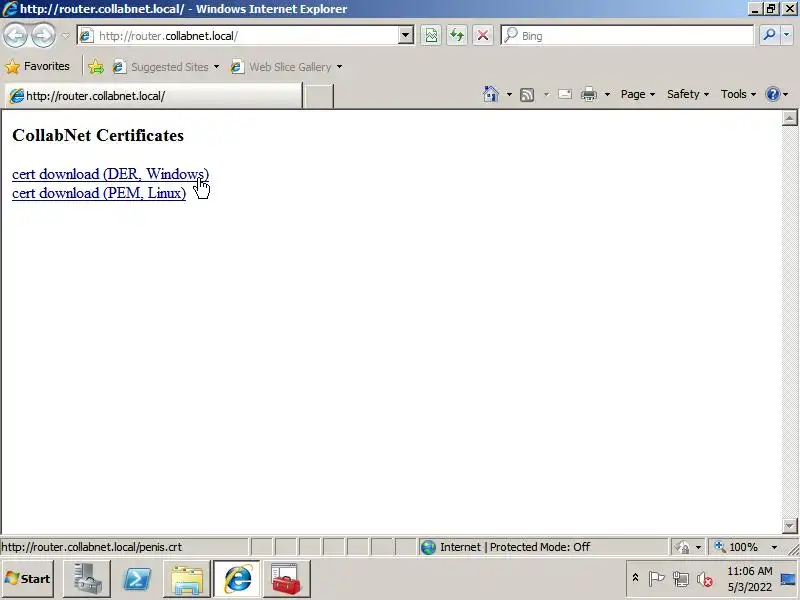Toggle the Compatibility View icon

[431, 36]
